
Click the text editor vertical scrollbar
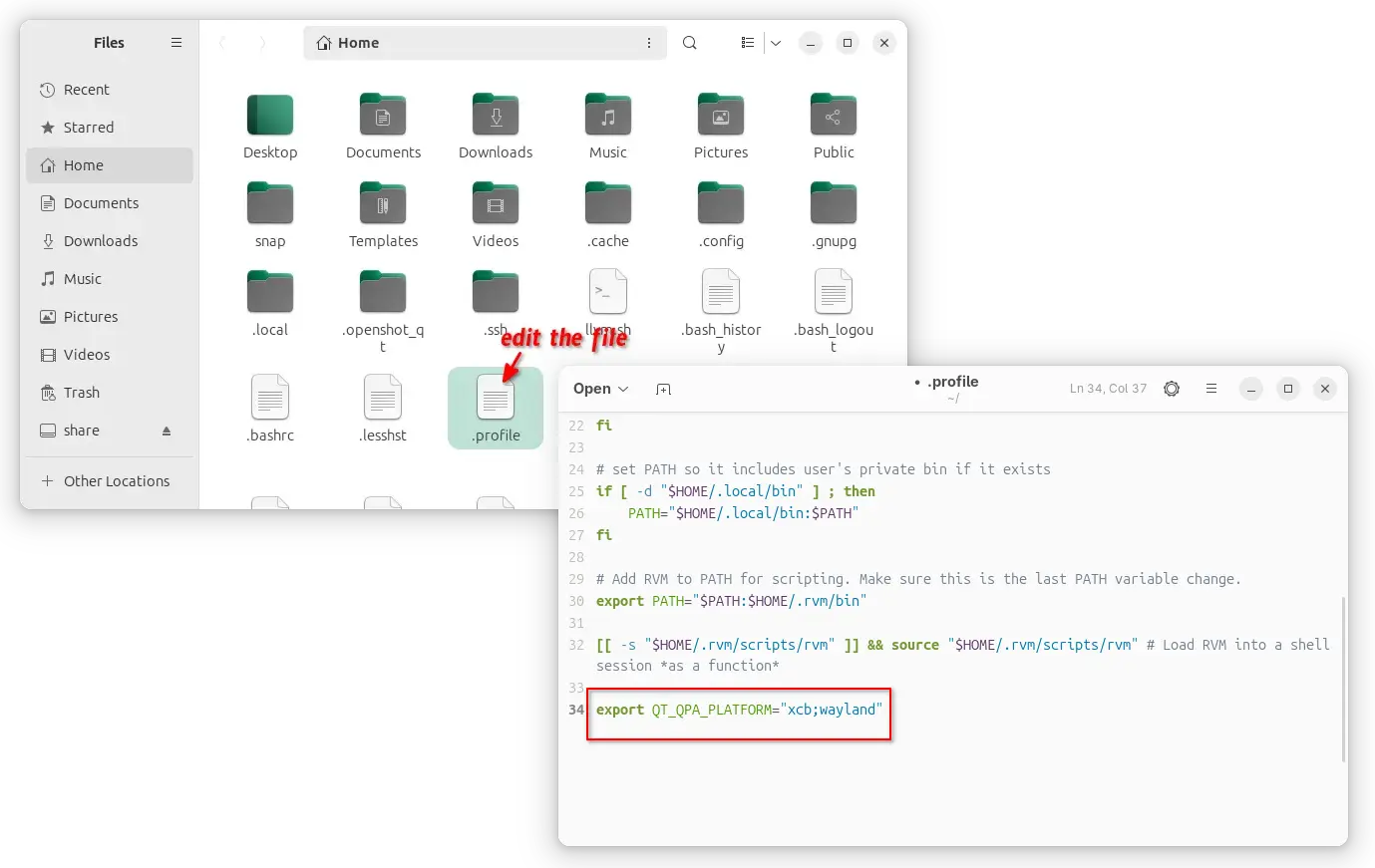click(1342, 678)
